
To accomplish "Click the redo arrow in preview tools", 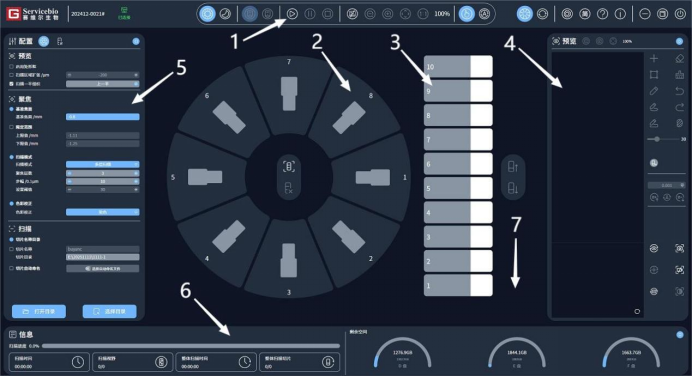I will 680,107.
